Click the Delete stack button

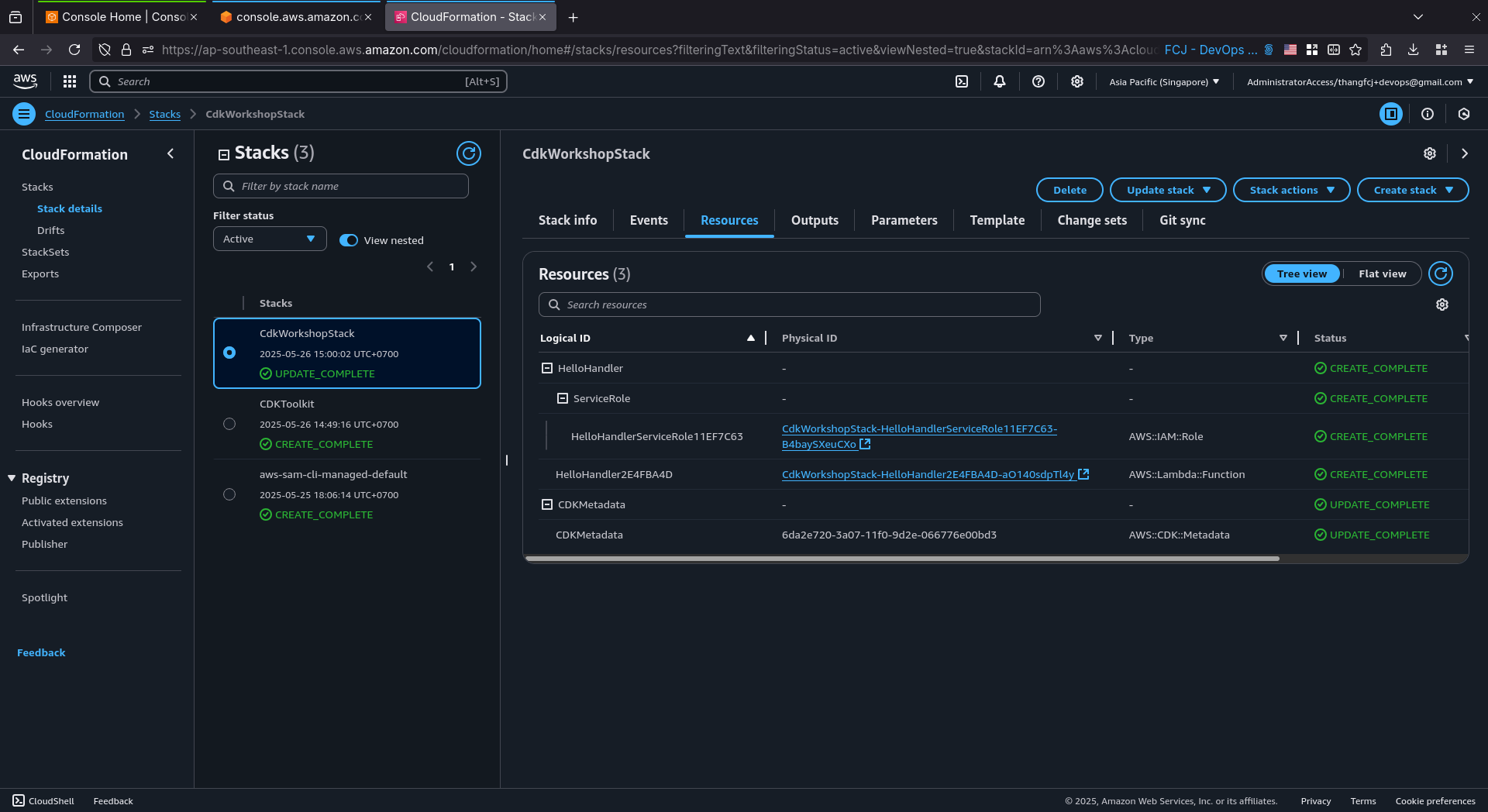point(1069,190)
